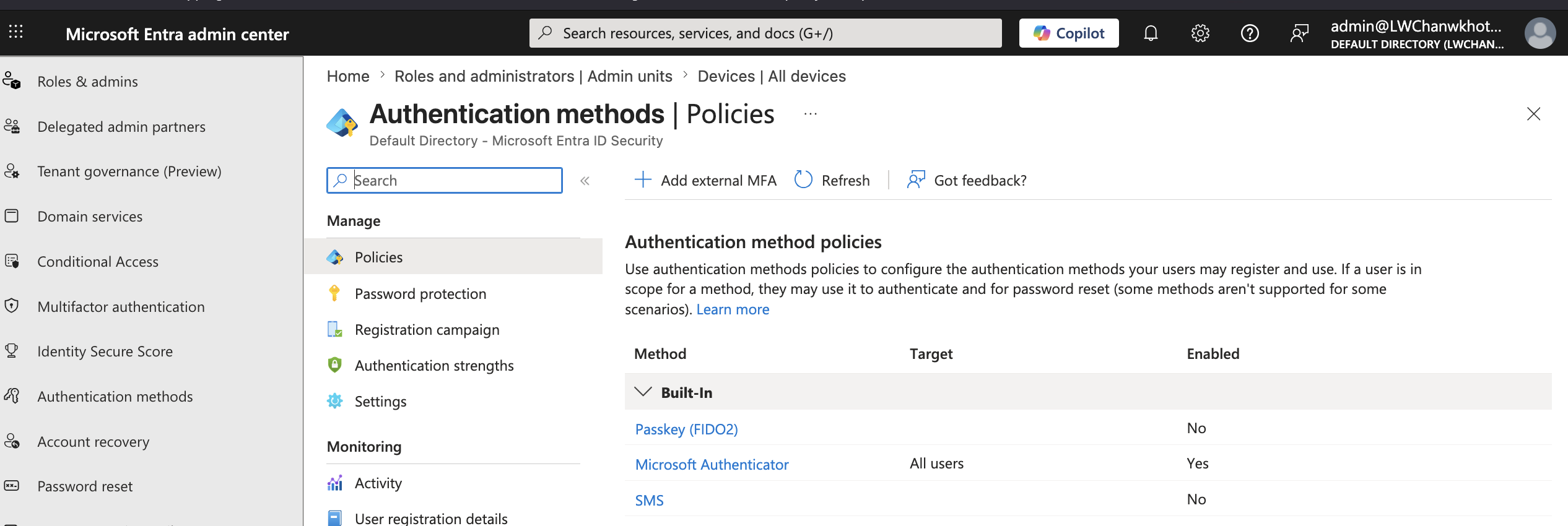Open Account recovery
This screenshot has height=526, width=1568.
pyautogui.click(x=93, y=442)
